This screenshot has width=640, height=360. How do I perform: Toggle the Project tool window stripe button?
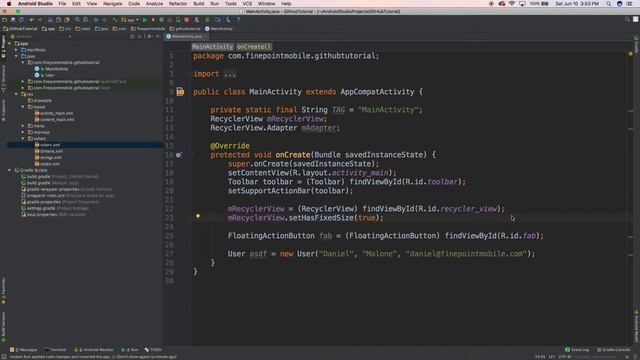coord(3,47)
